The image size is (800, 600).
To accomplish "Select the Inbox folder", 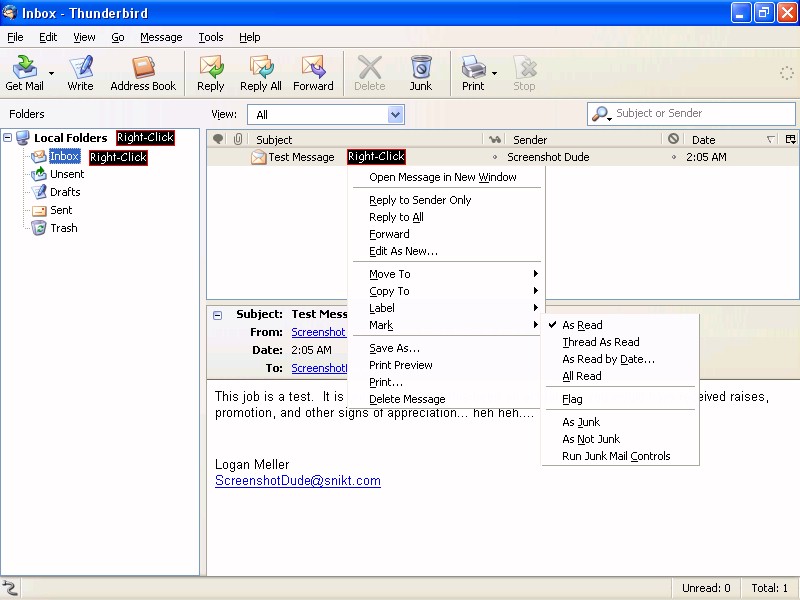I will (x=64, y=156).
